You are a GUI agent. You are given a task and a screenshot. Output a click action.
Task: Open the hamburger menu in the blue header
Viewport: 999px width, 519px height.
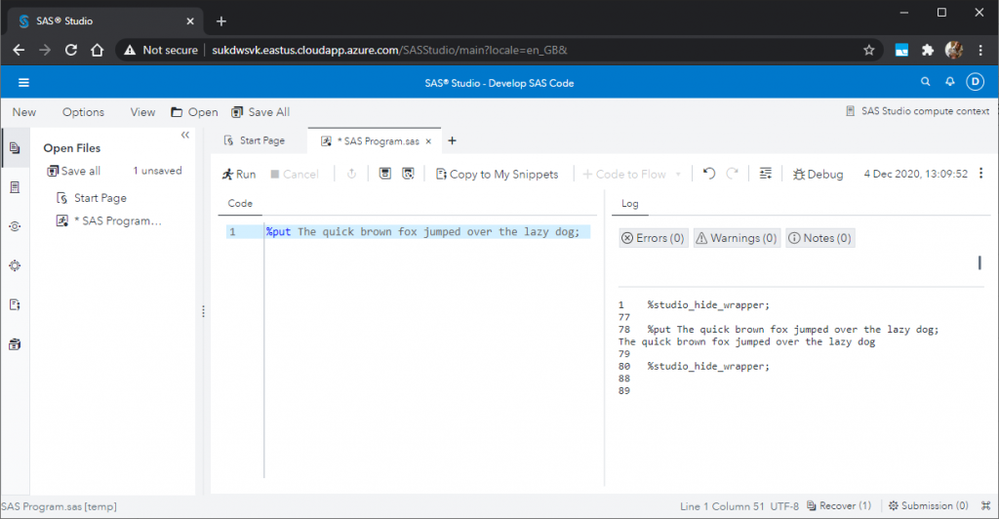coord(24,83)
